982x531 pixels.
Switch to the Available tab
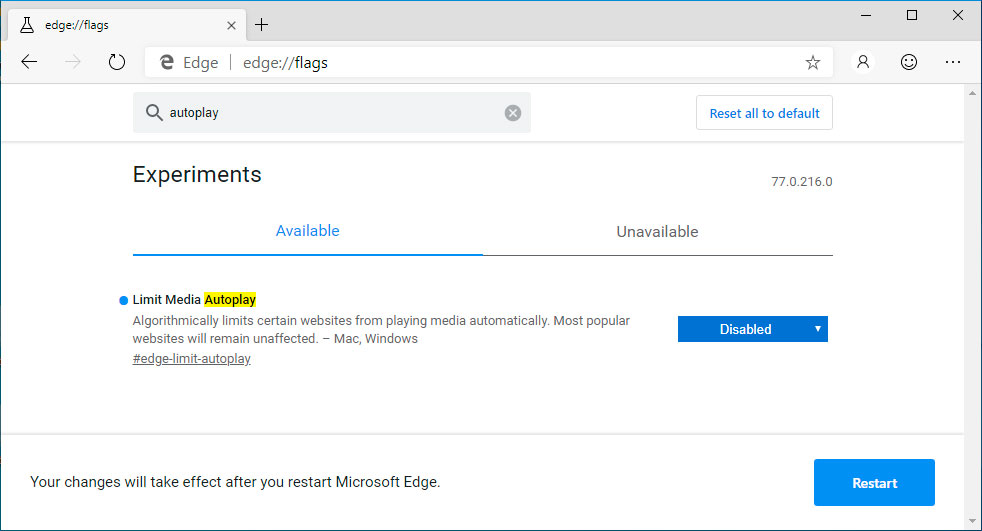coord(307,231)
